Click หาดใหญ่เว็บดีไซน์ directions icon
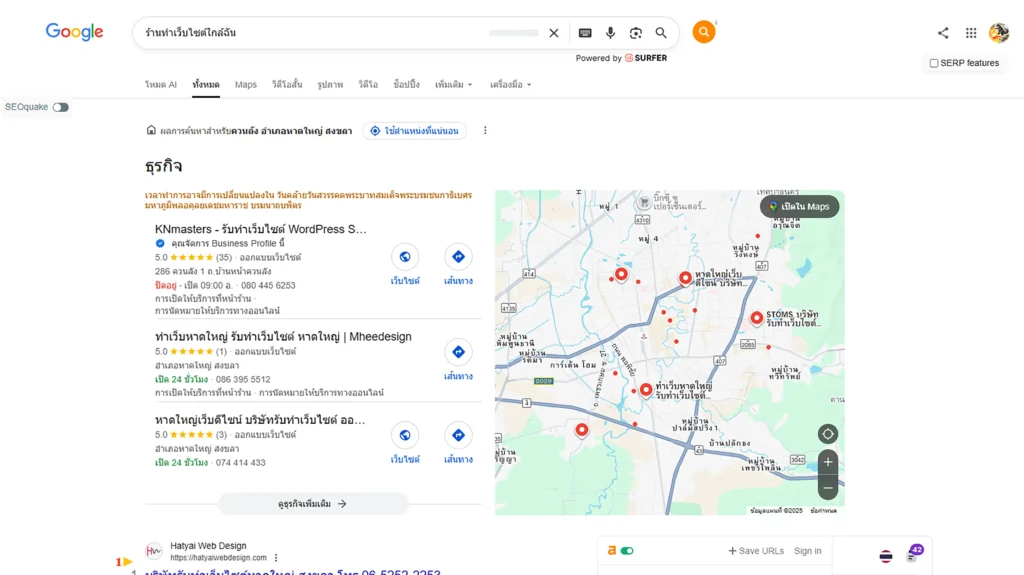Screen dimensions: 1024x575 (x=458, y=435)
